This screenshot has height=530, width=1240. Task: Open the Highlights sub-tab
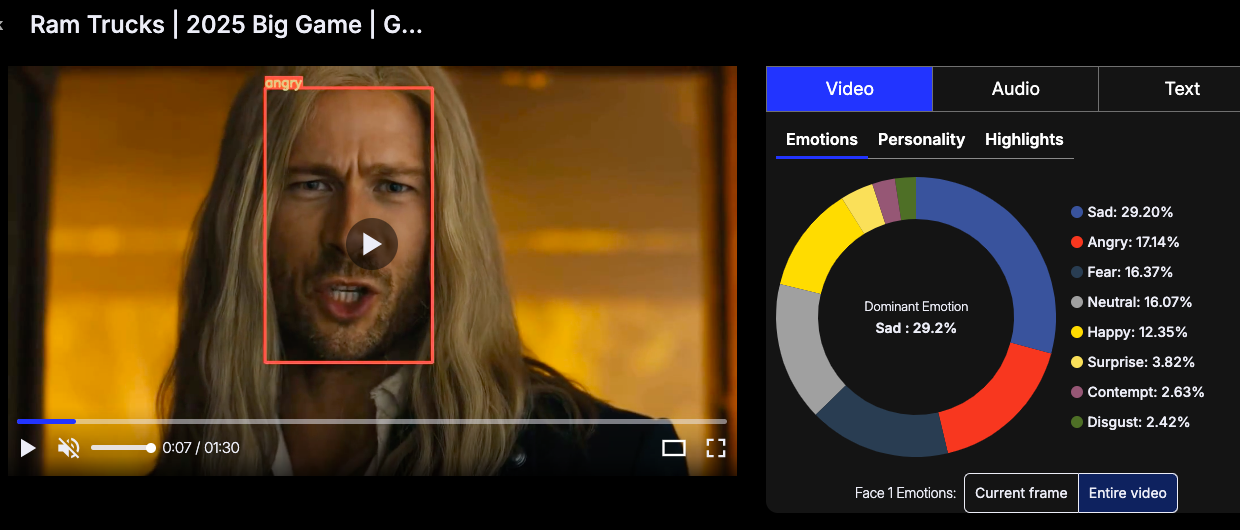tap(1024, 140)
